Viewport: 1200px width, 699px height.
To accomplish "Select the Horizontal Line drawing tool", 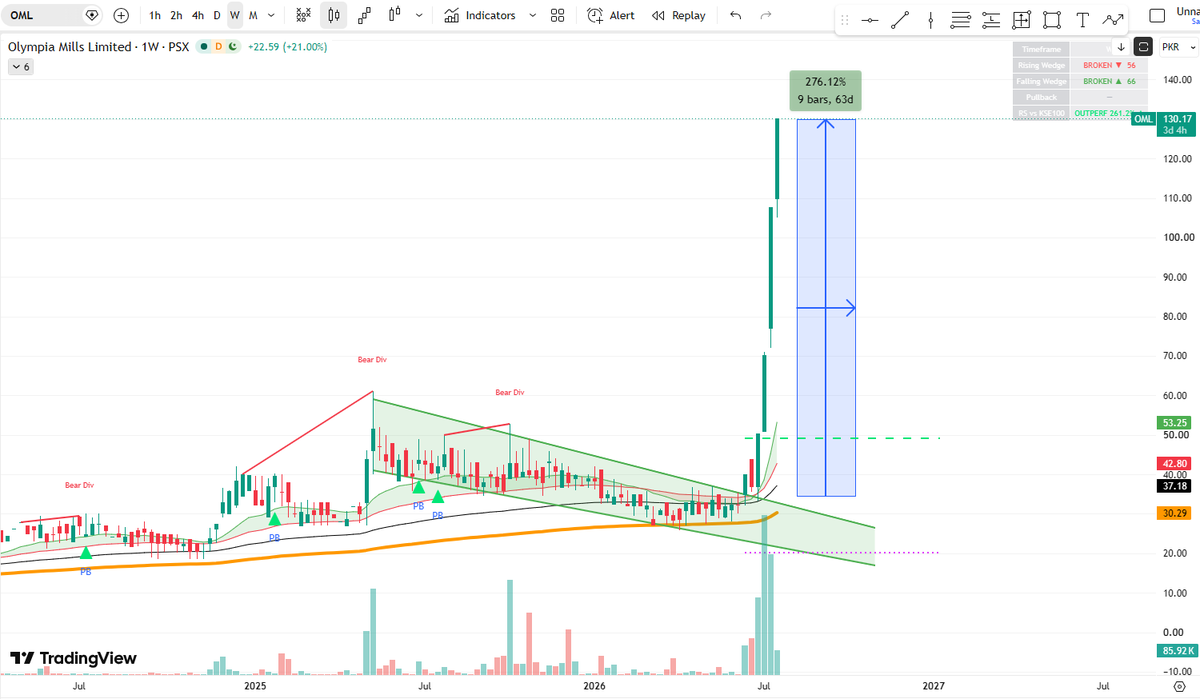I will 870,20.
